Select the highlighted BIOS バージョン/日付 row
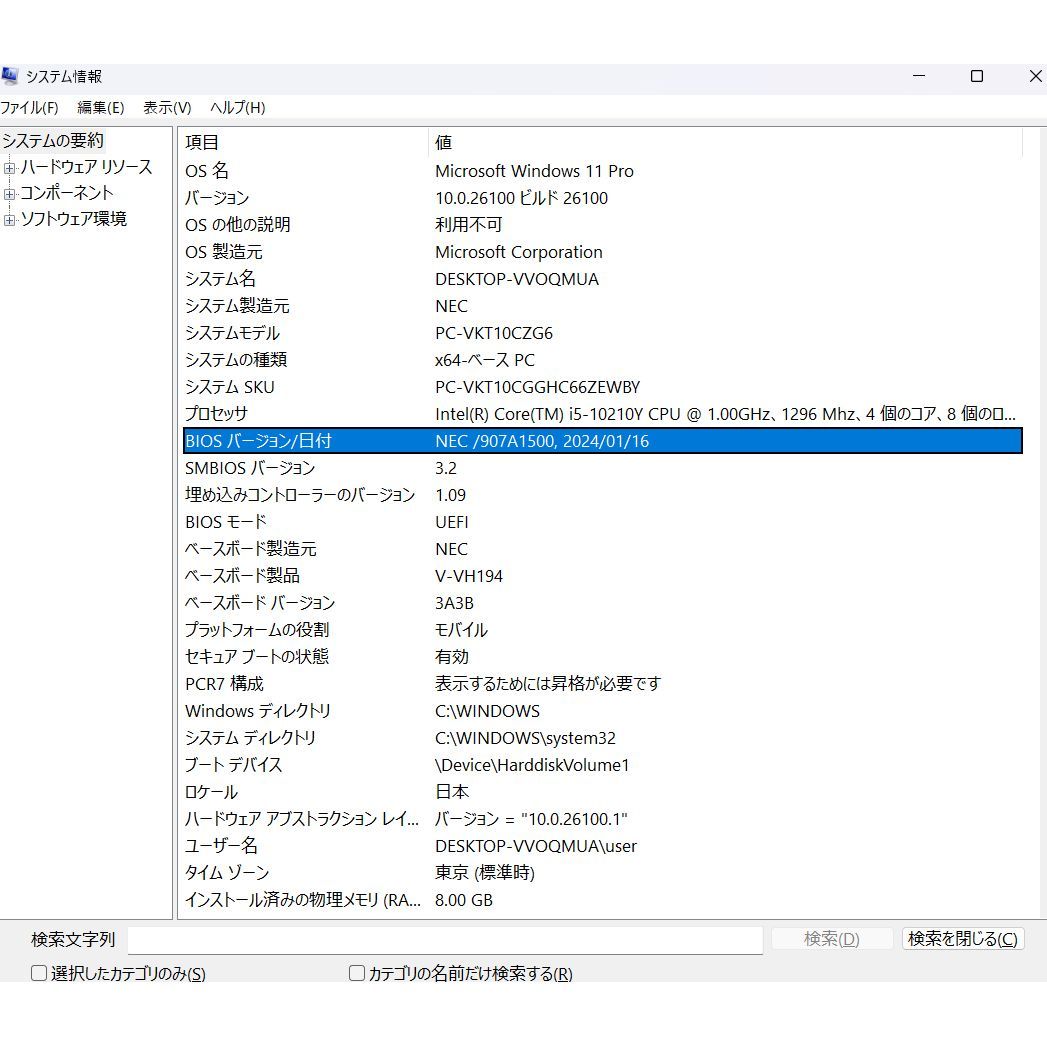 tap(602, 441)
